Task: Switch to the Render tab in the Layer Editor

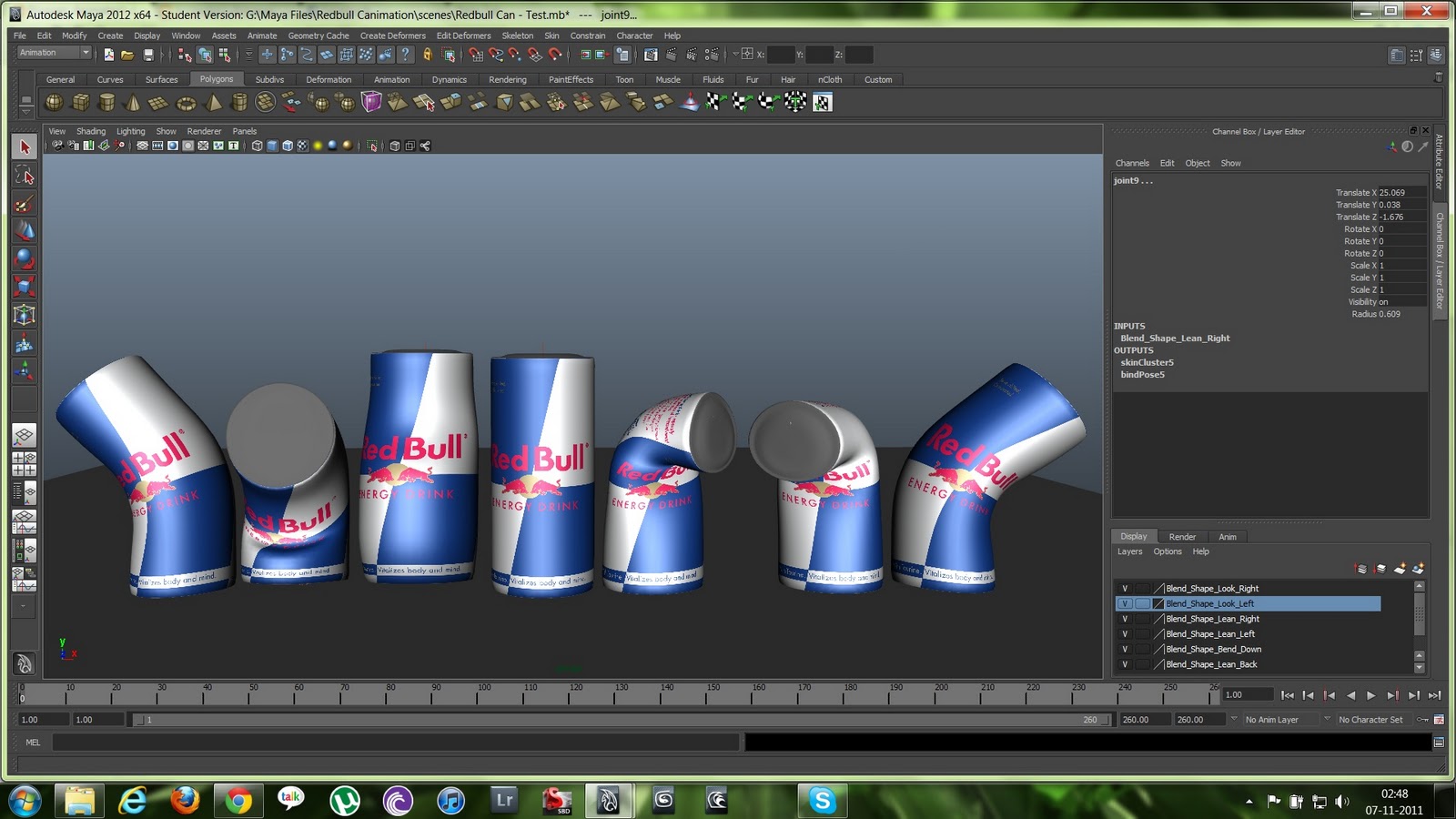Action: (1182, 536)
